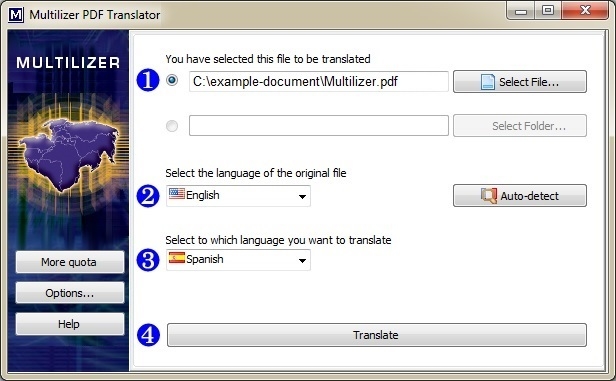Click 'You have selected this file to be translated'
Viewport: 616px width, 381px height.
point(268,59)
